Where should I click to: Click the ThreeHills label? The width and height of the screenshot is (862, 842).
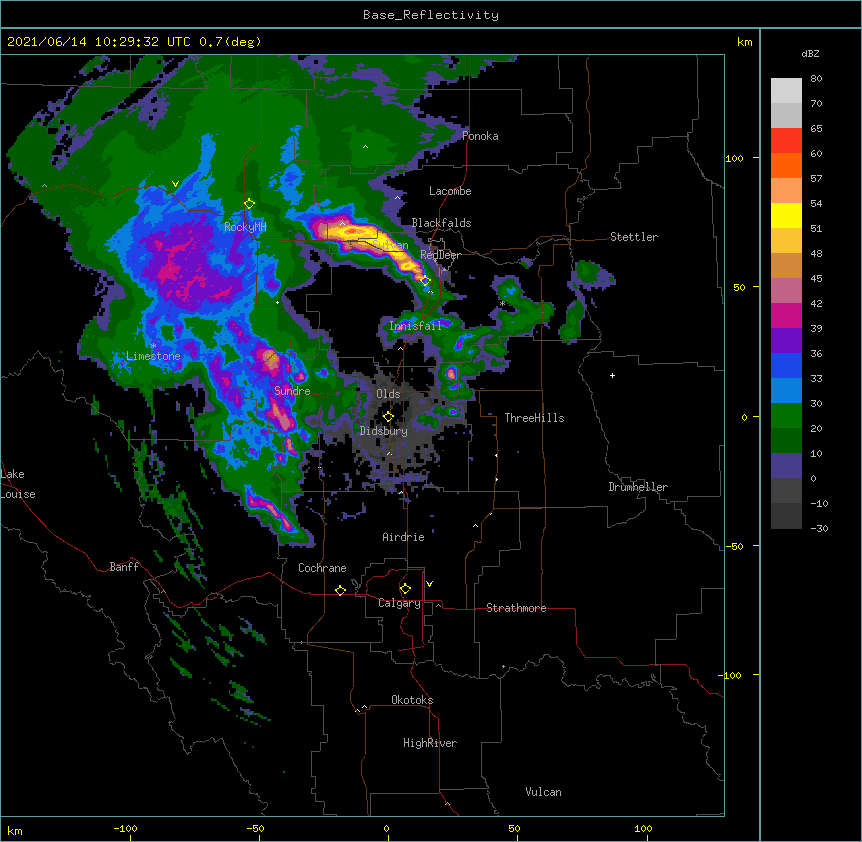click(x=534, y=418)
